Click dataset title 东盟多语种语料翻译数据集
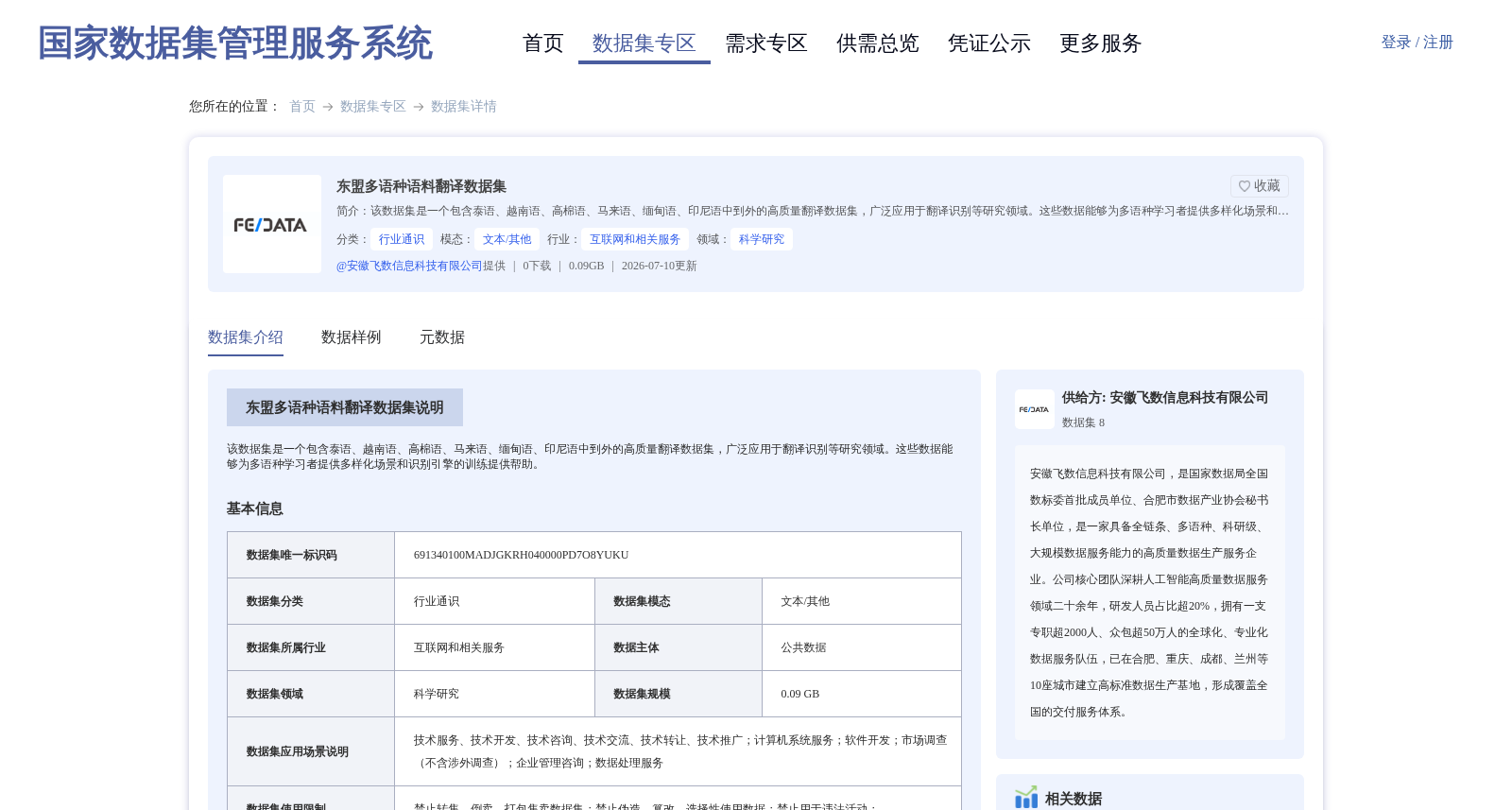Viewport: 1512px width, 810px height. click(x=421, y=186)
